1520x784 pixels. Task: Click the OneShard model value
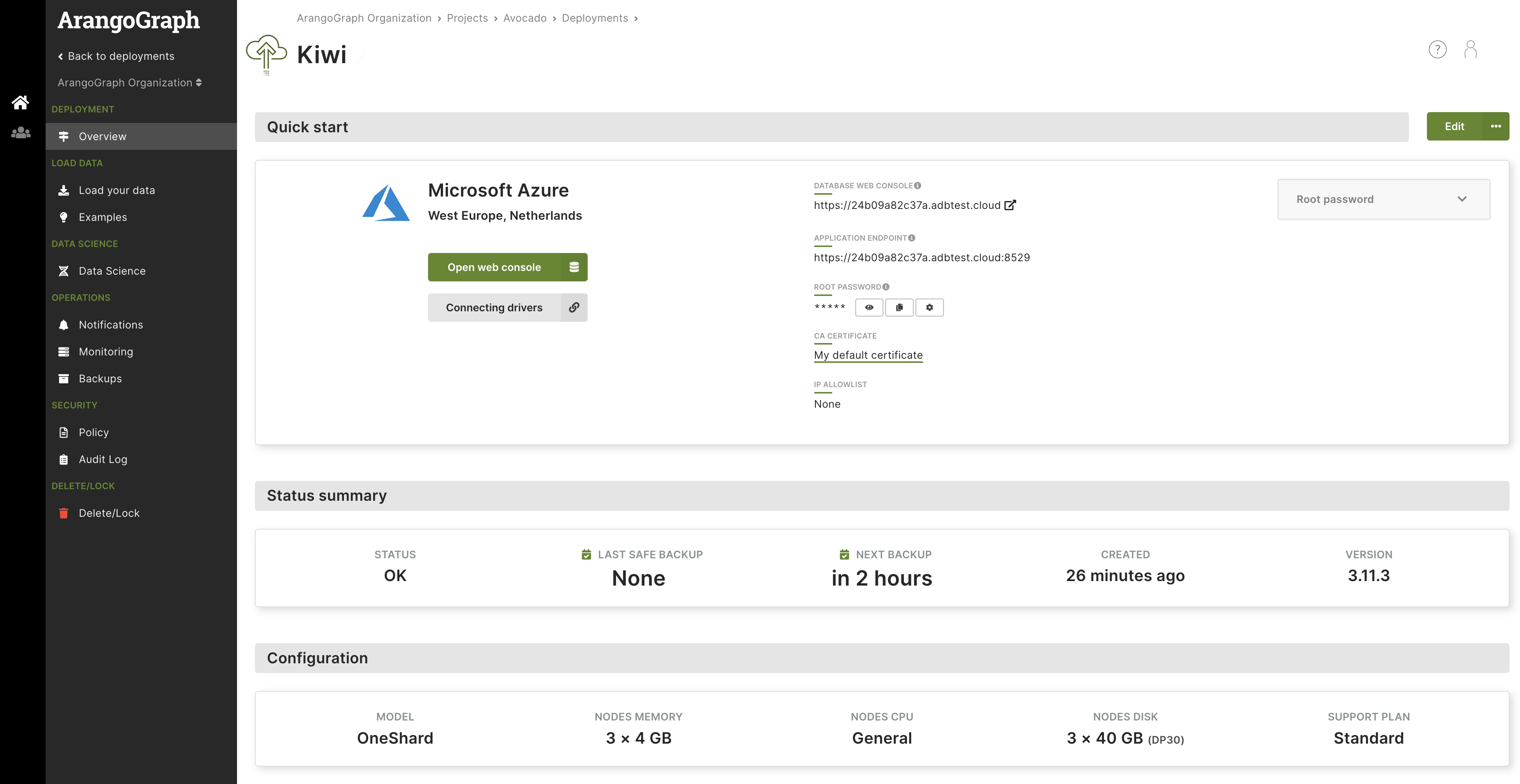395,738
